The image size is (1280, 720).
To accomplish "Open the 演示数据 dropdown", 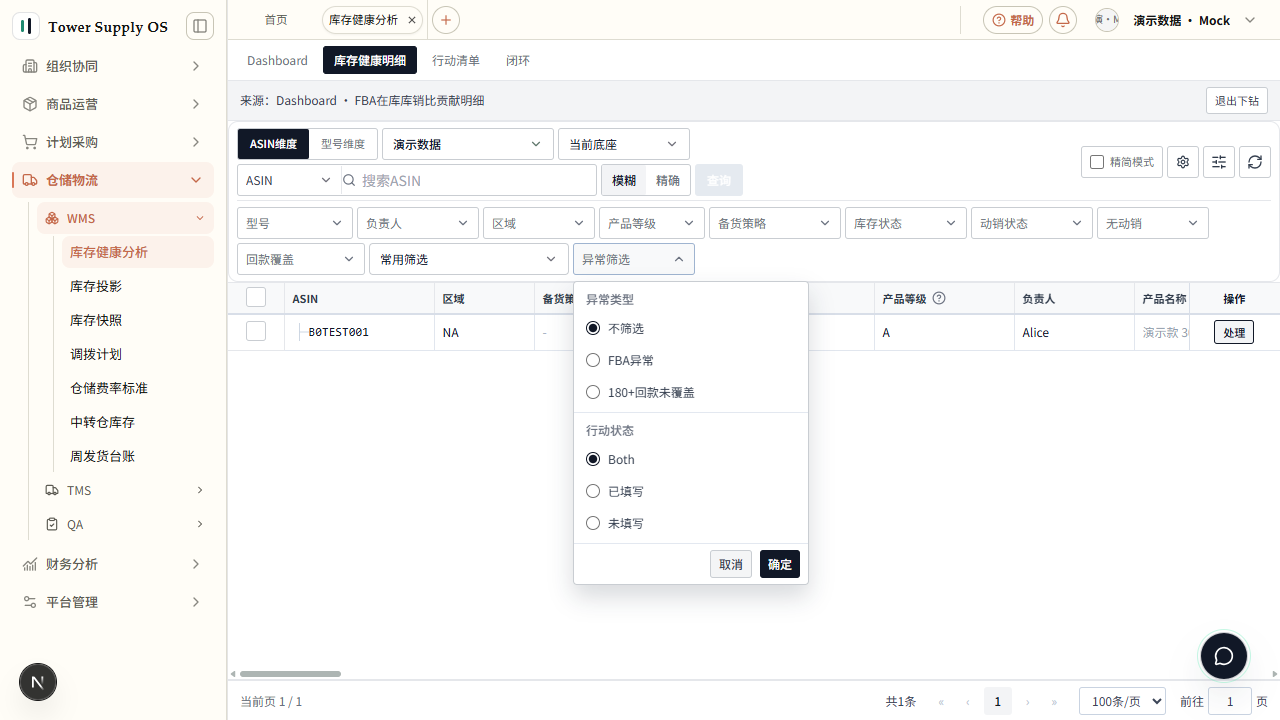I will (x=468, y=144).
